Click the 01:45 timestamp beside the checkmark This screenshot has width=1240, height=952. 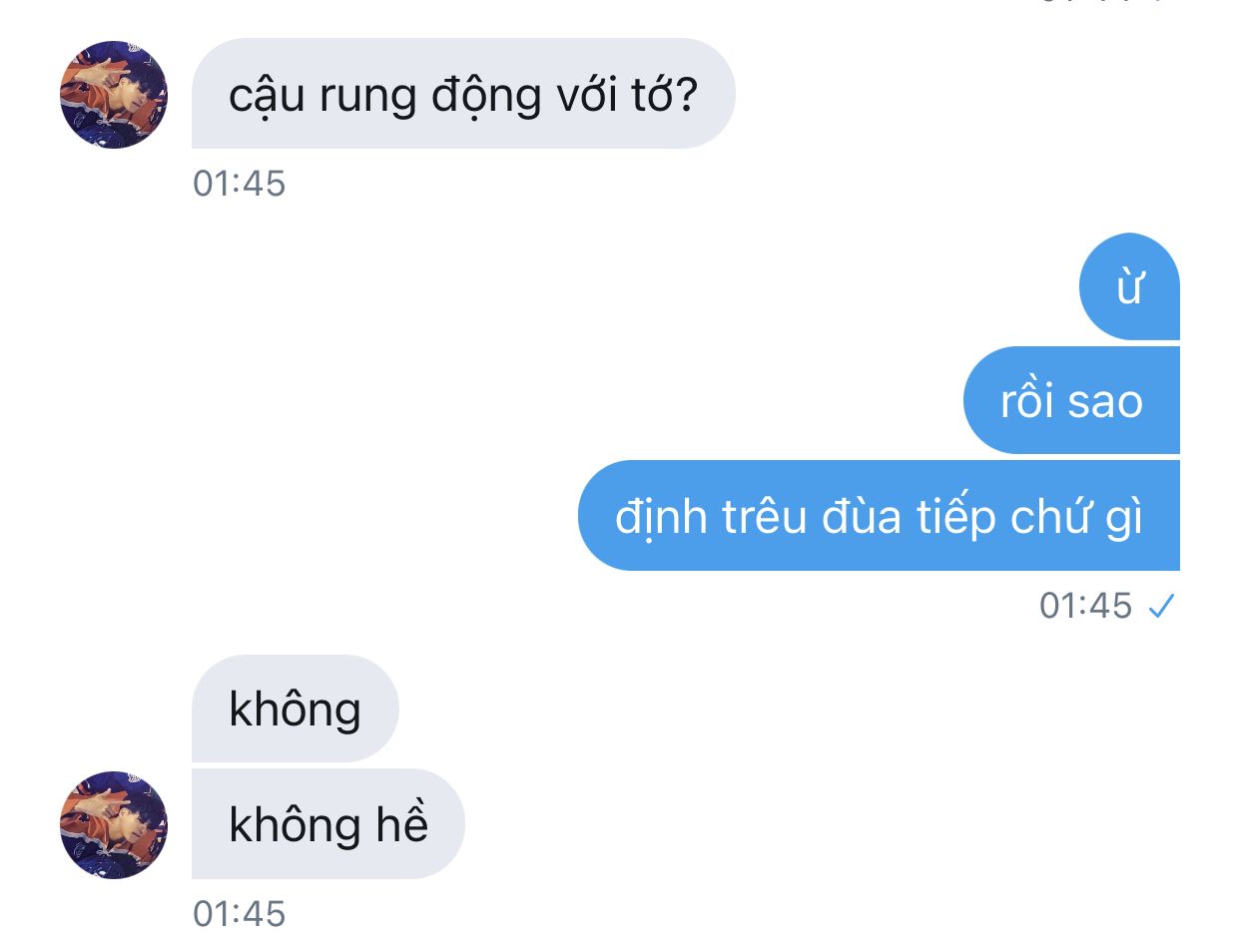[1085, 606]
